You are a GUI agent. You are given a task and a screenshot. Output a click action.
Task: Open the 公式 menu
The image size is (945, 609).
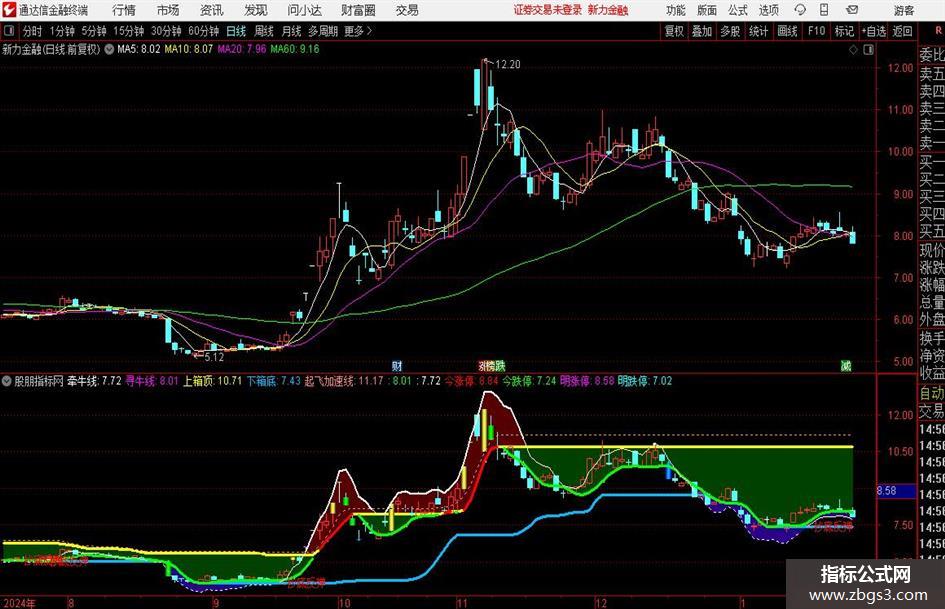pyautogui.click(x=738, y=10)
